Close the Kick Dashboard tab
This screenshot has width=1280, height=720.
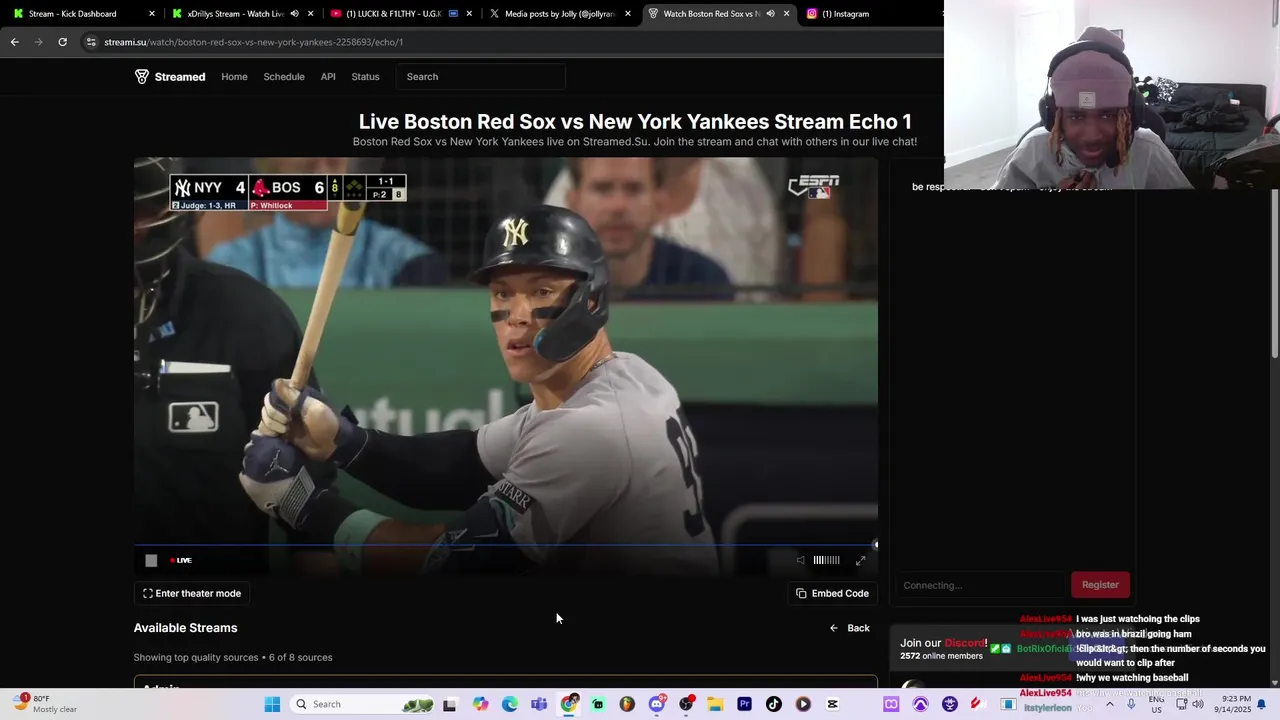pos(152,14)
